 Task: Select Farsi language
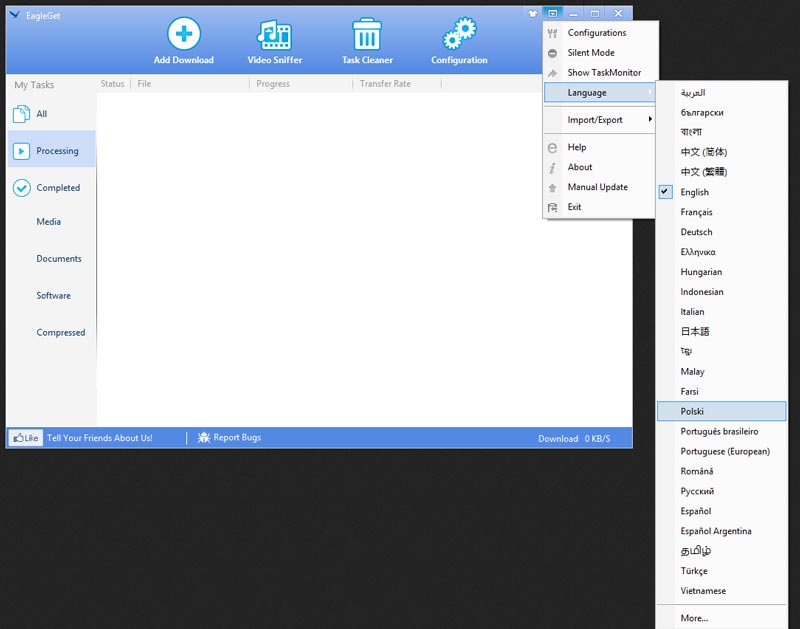[x=721, y=391]
